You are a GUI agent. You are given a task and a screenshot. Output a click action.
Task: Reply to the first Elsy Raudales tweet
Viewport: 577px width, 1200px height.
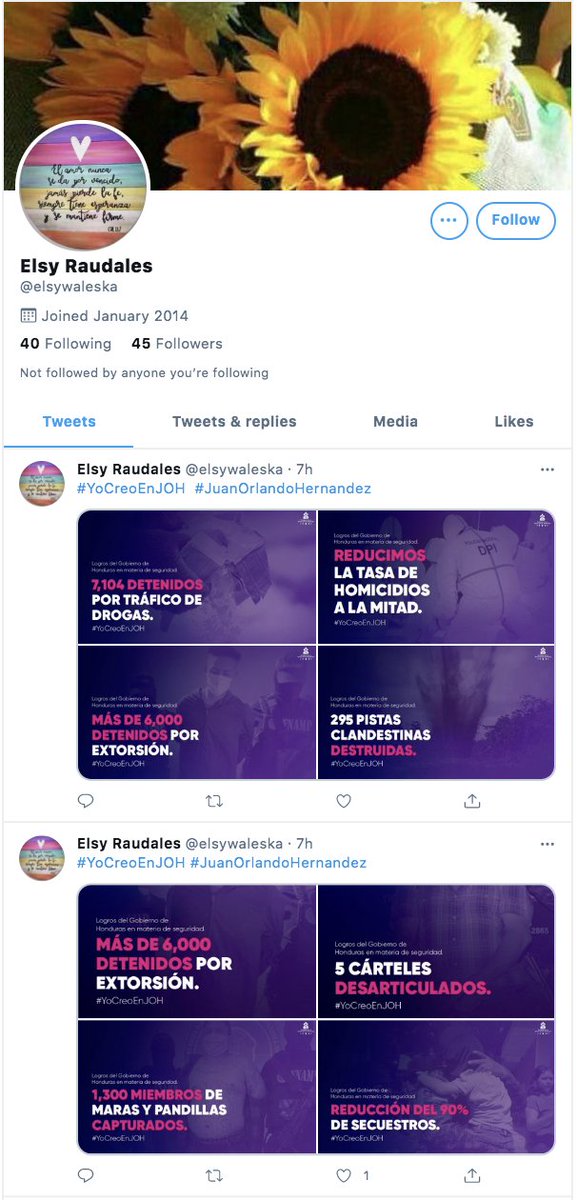tap(86, 801)
